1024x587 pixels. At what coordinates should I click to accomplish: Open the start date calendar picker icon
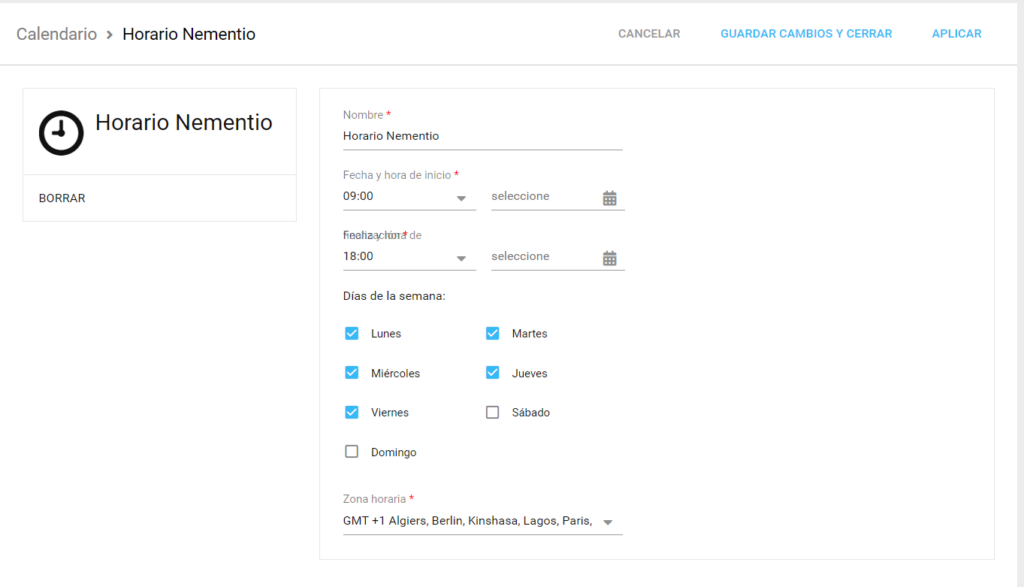point(610,196)
